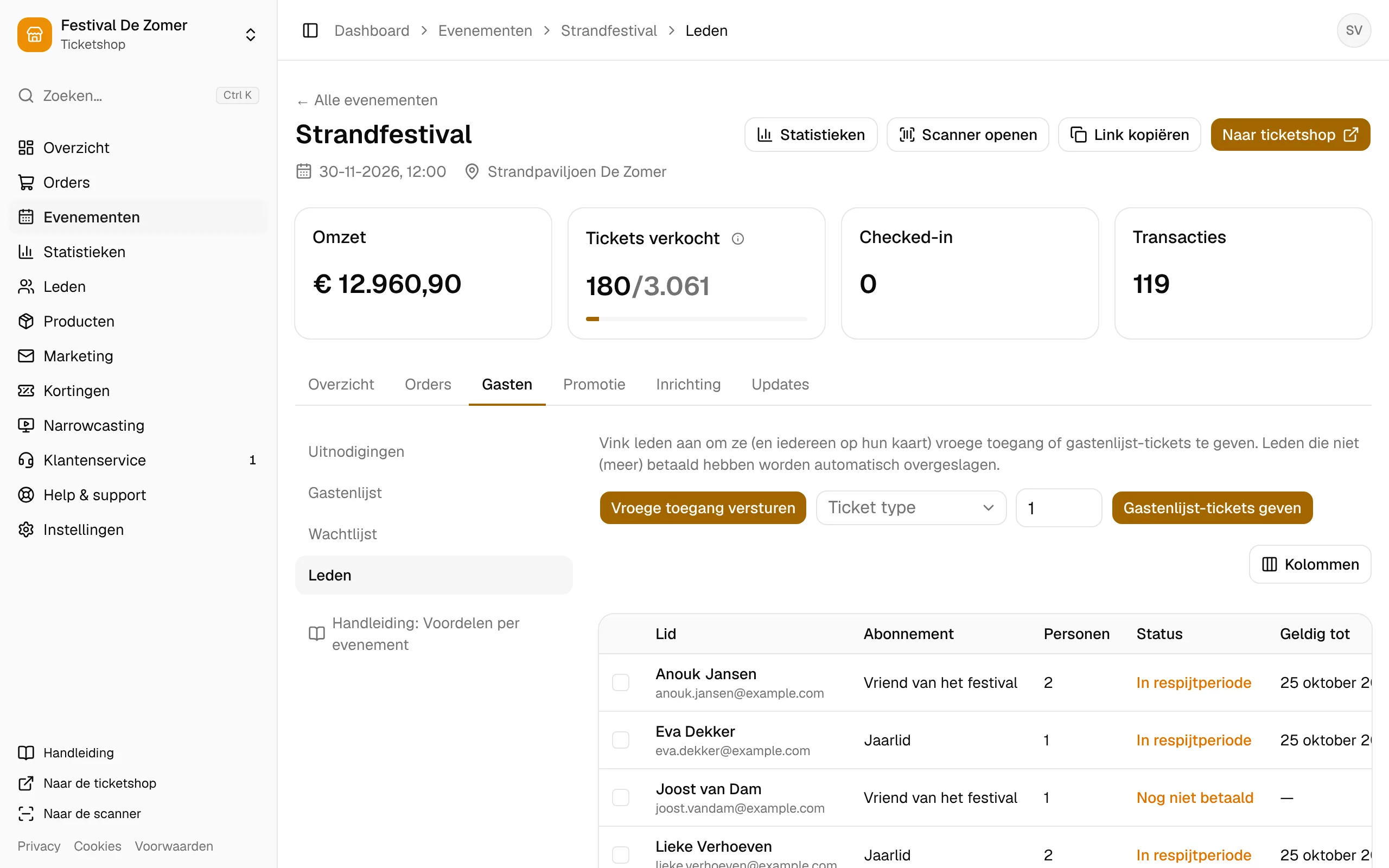1389x868 pixels.
Task: Click the Naar de scanner icon
Action: pos(26,813)
